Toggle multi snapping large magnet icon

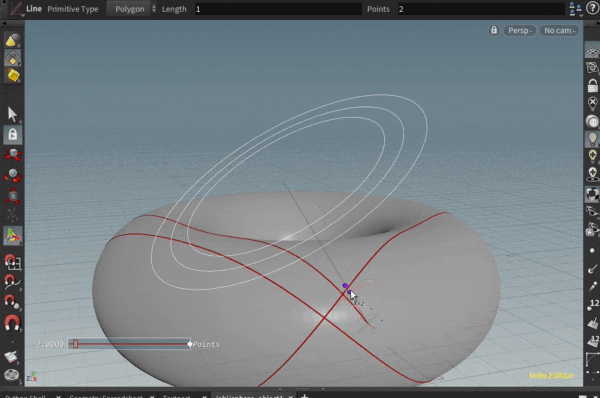(x=13, y=322)
